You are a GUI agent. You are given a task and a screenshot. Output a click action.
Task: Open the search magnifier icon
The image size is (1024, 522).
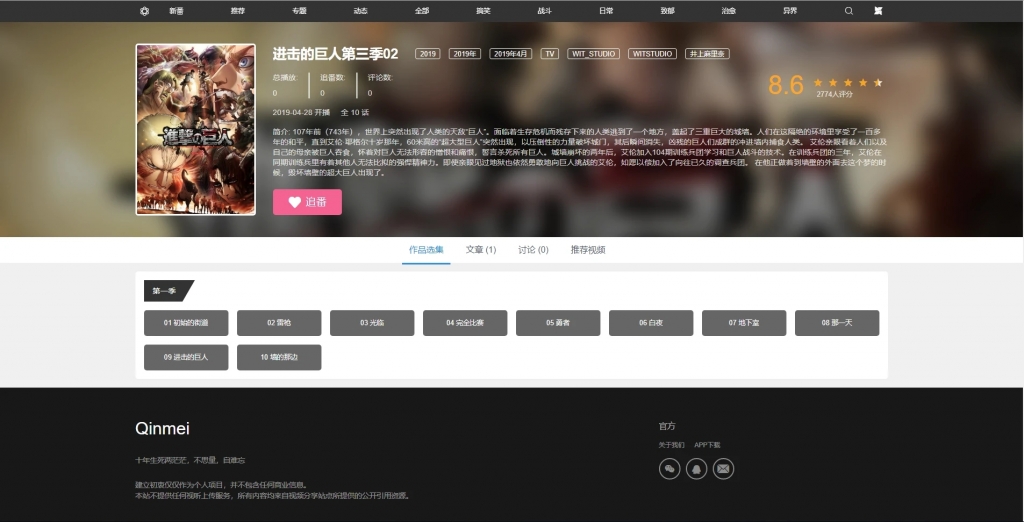coord(849,11)
